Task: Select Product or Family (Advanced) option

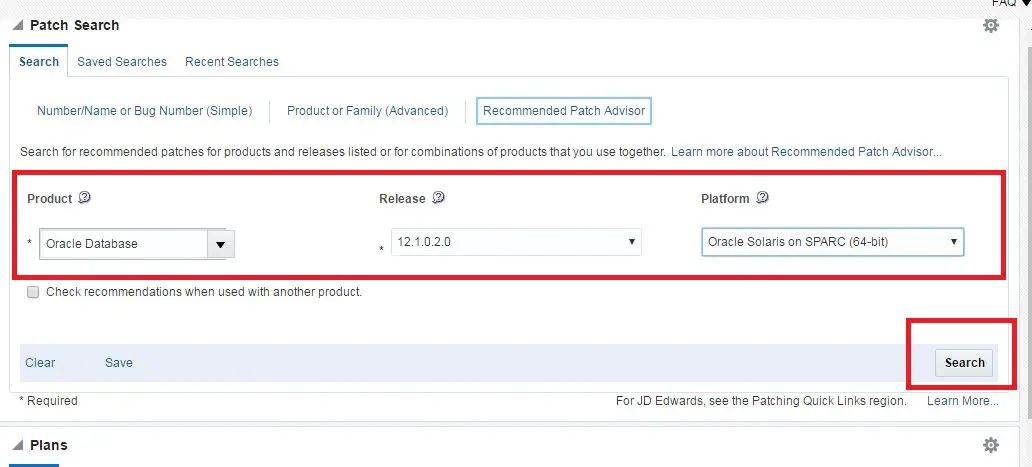Action: 367,111
